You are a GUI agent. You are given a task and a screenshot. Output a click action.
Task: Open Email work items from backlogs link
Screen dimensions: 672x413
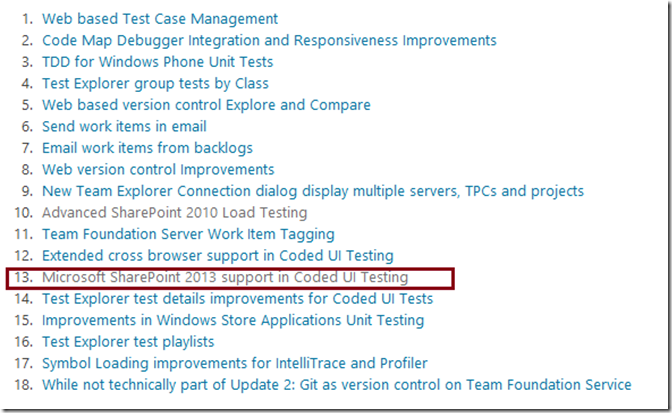point(147,148)
